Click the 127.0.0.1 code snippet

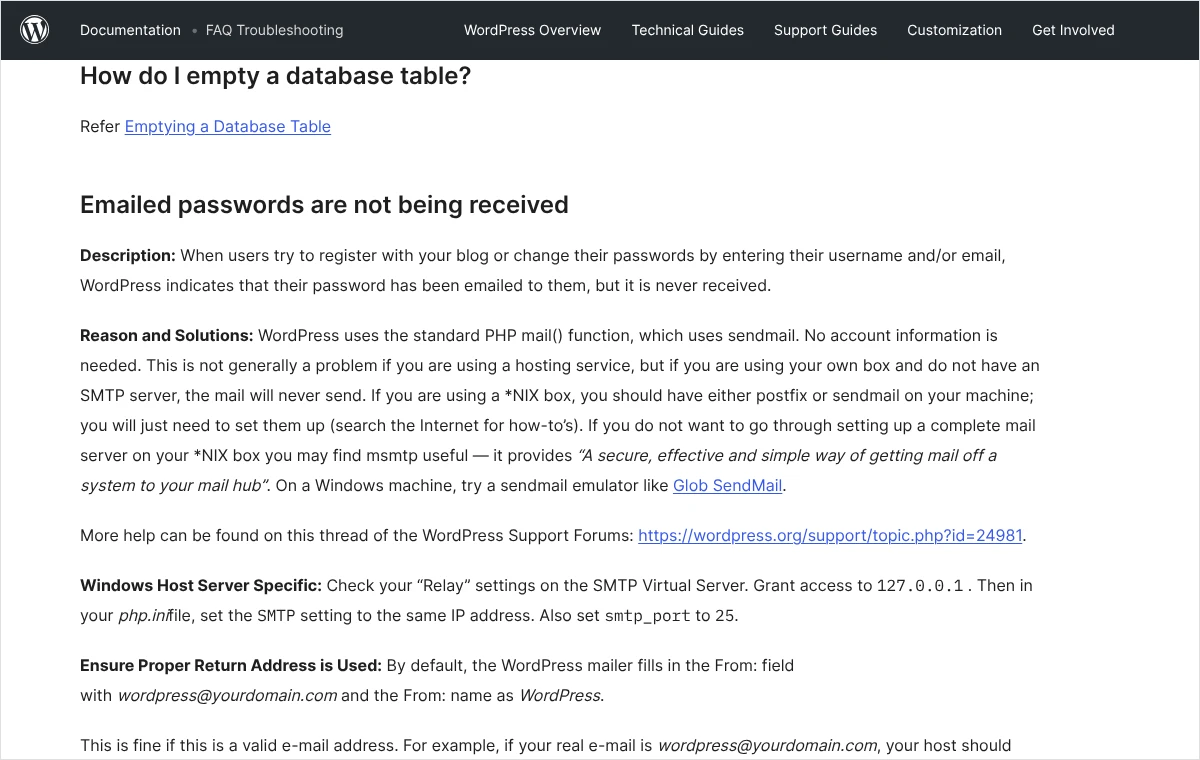(920, 586)
